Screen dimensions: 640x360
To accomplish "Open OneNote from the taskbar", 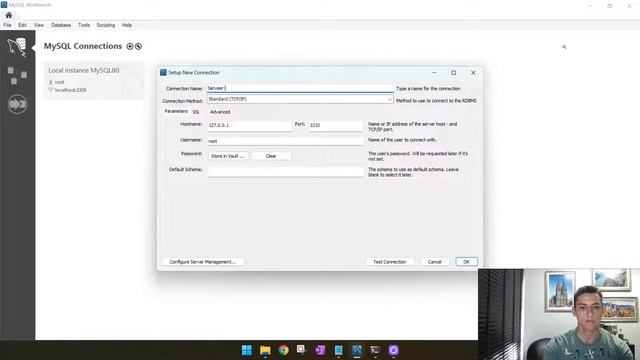I will (x=320, y=350).
